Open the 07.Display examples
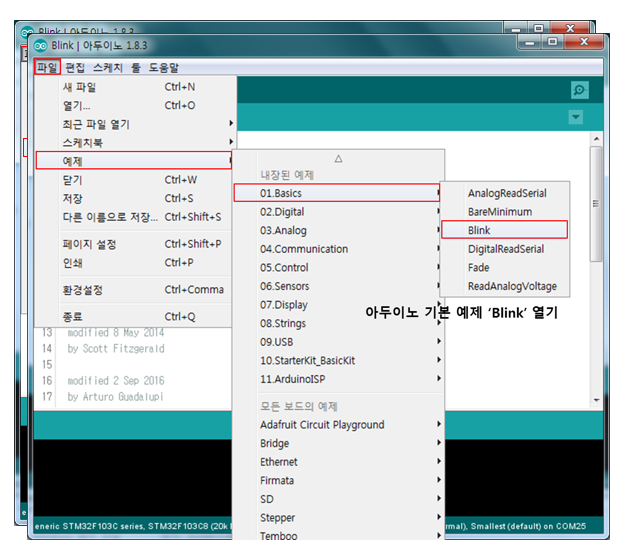The height and width of the screenshot is (546, 624). [338, 305]
